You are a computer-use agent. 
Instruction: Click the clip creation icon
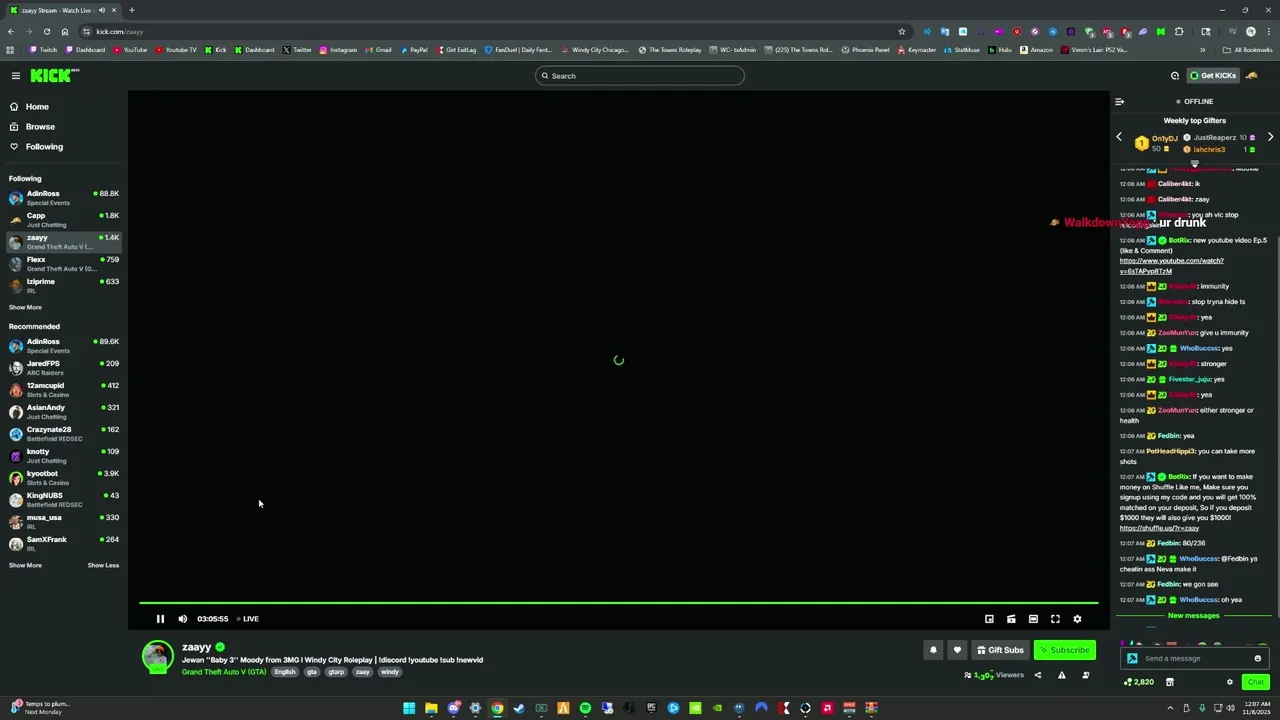pos(1011,619)
